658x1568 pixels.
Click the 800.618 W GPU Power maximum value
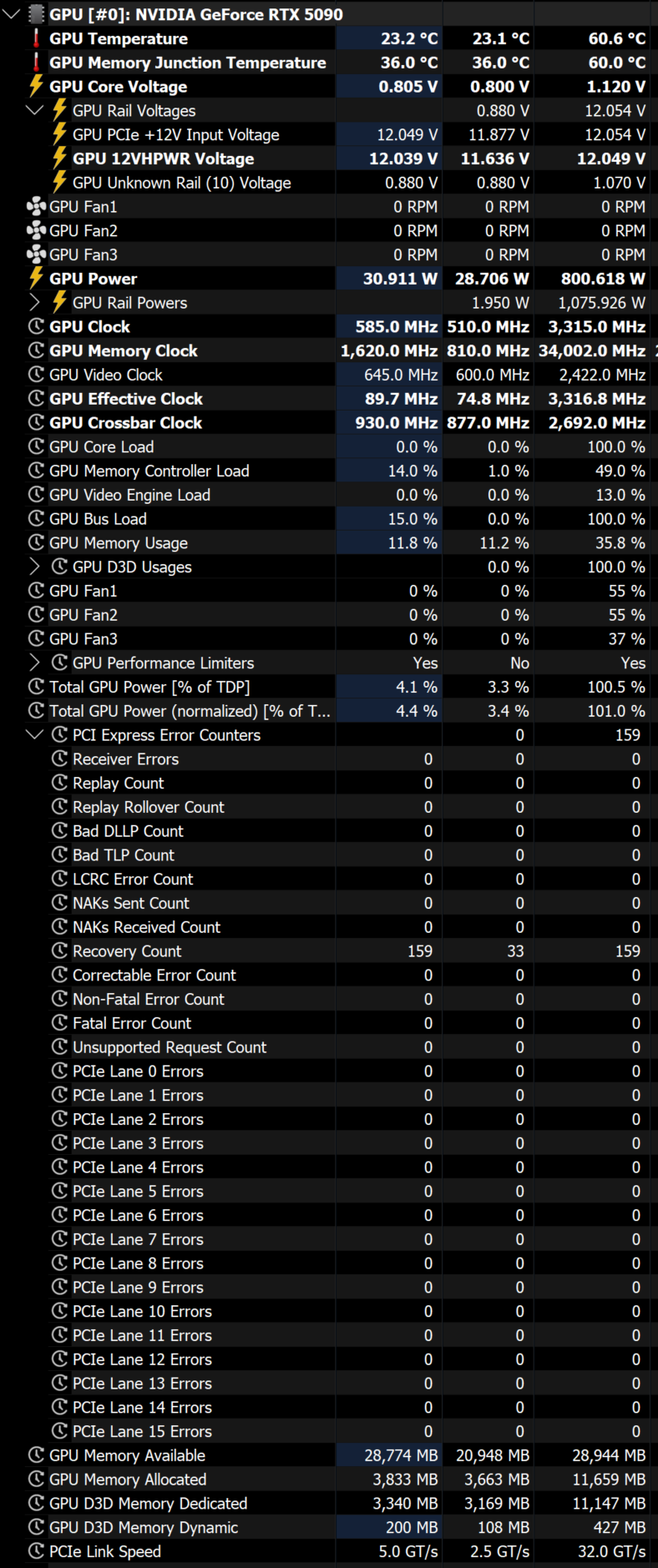tap(603, 279)
